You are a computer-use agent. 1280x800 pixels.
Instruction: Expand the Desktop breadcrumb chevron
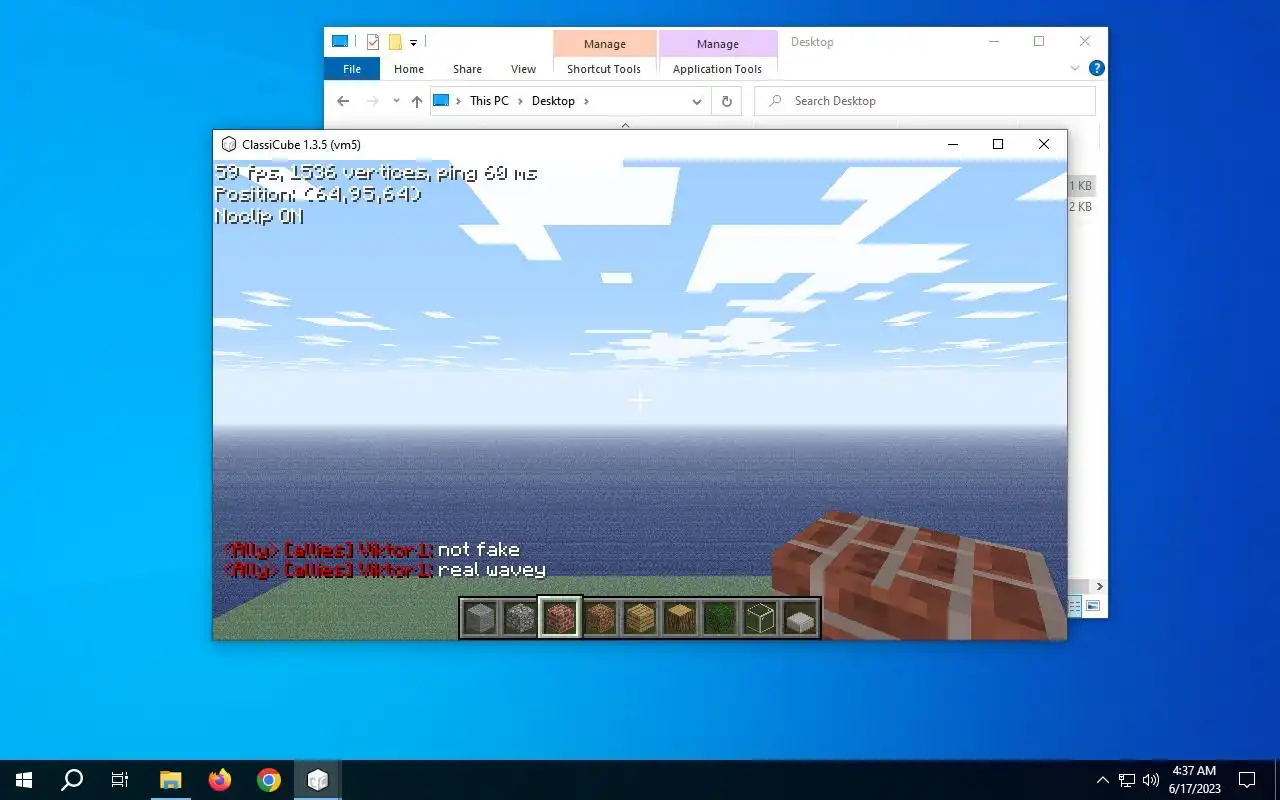pyautogui.click(x=586, y=101)
